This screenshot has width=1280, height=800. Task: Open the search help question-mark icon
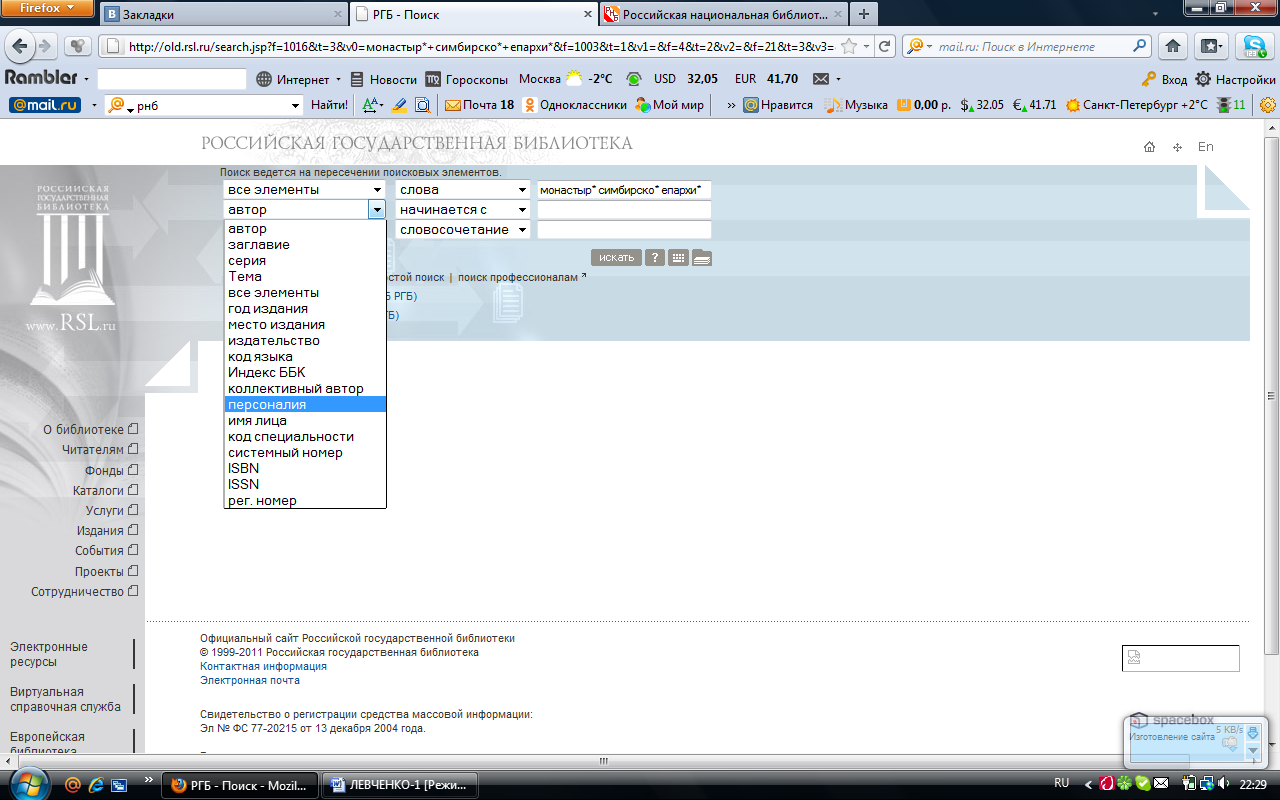pyautogui.click(x=655, y=257)
